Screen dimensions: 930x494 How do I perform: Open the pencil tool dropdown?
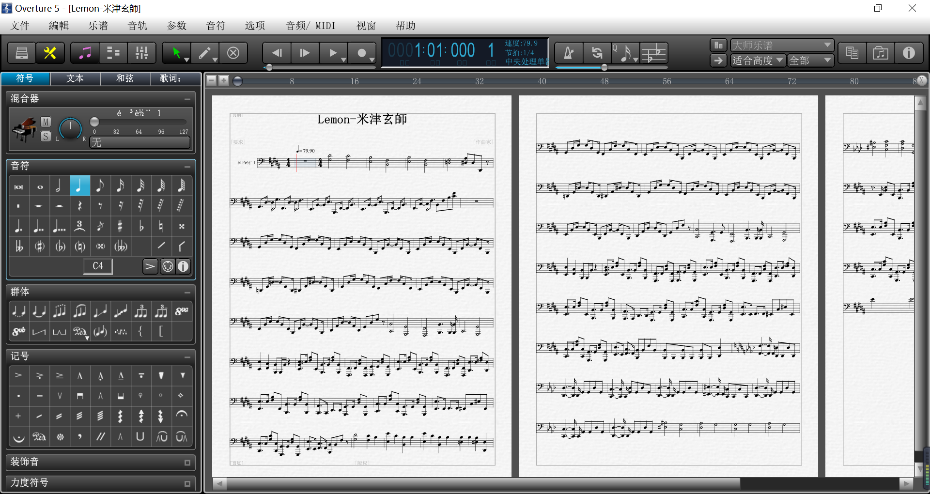click(x=215, y=59)
